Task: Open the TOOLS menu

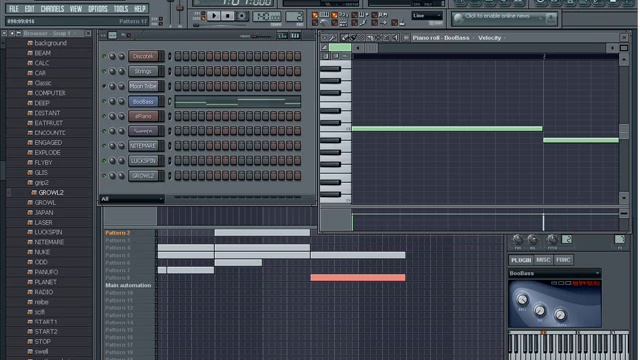Action: click(x=121, y=9)
